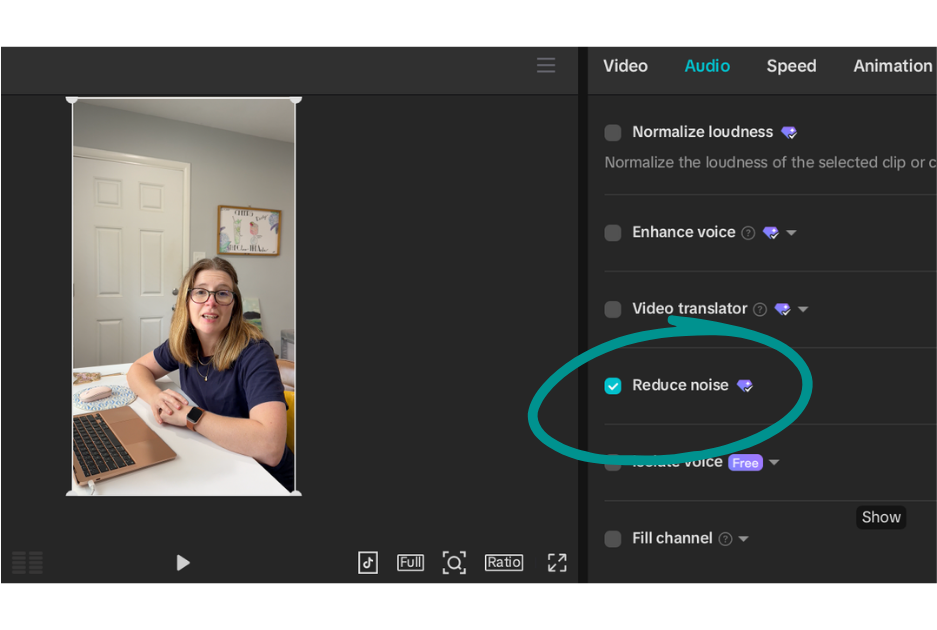The height and width of the screenshot is (630, 937).
Task: Expand the Video translator options arrow
Action: tap(803, 309)
